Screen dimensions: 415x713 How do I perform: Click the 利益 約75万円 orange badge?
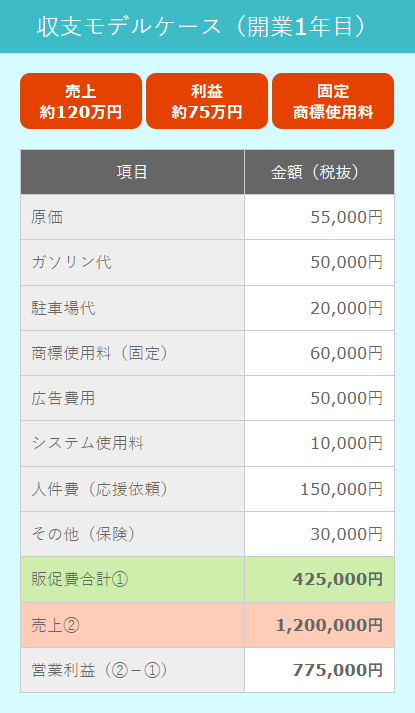(x=207, y=101)
